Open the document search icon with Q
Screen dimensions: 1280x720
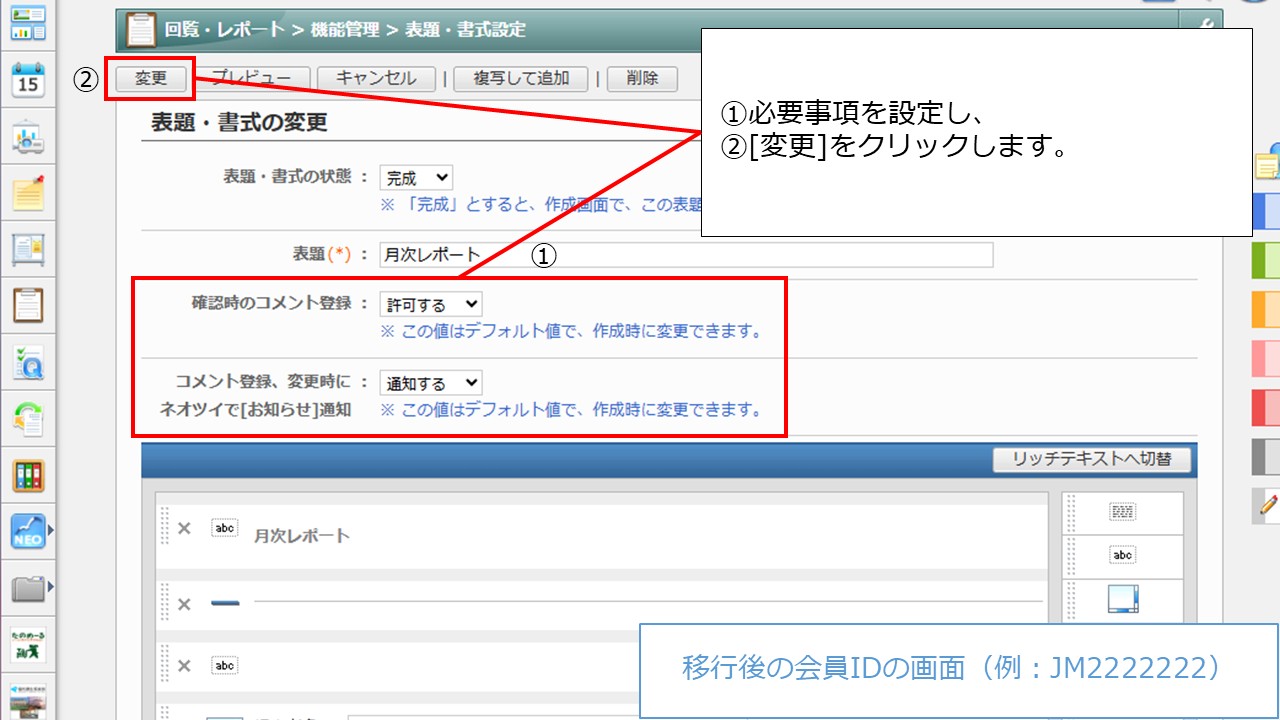coord(28,362)
